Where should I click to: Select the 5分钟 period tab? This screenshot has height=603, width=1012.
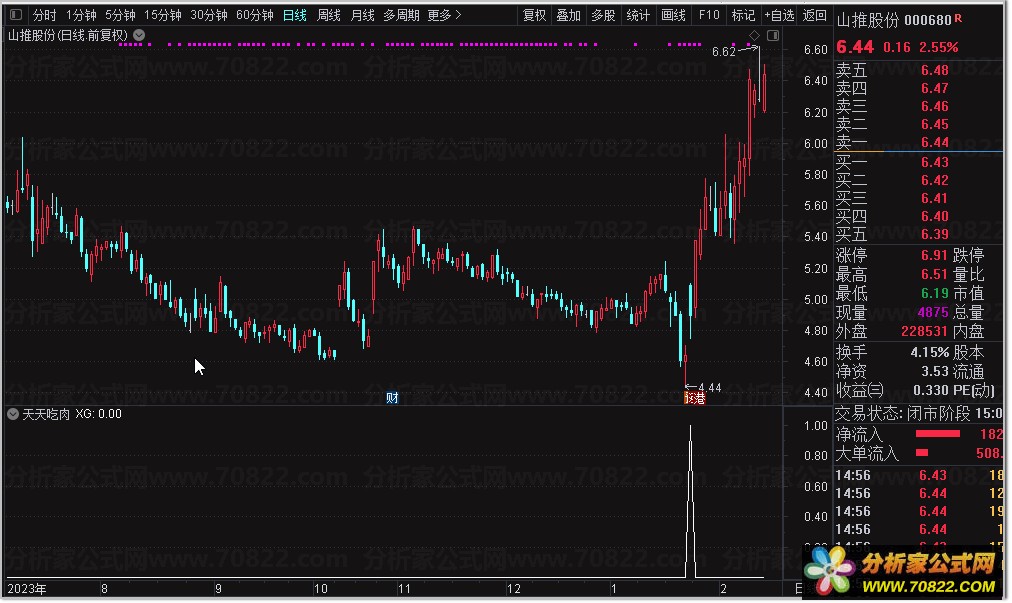click(121, 15)
